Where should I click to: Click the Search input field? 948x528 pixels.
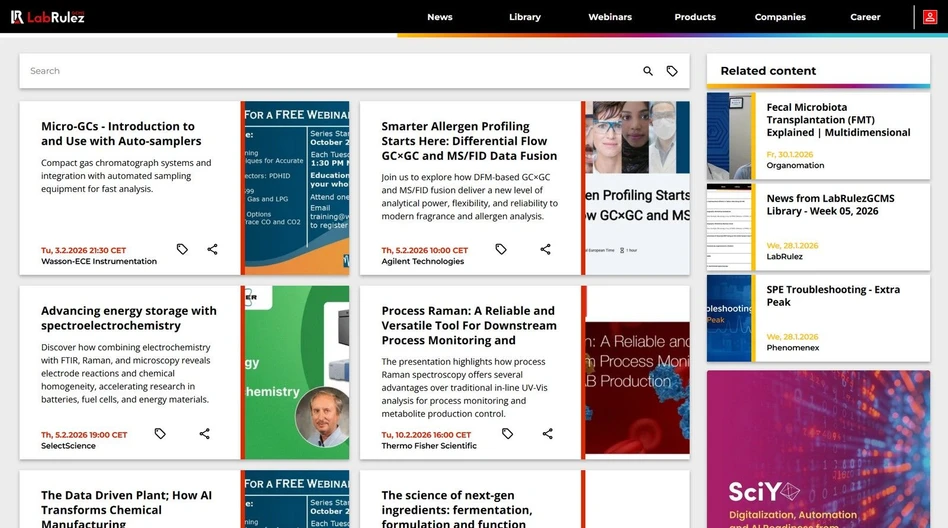tap(330, 71)
